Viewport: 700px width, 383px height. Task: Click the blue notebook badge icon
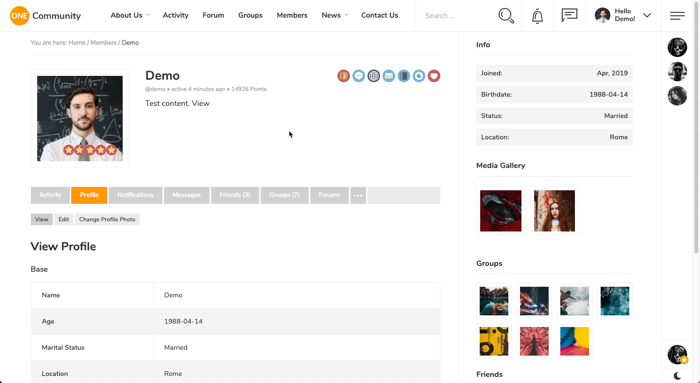[404, 76]
